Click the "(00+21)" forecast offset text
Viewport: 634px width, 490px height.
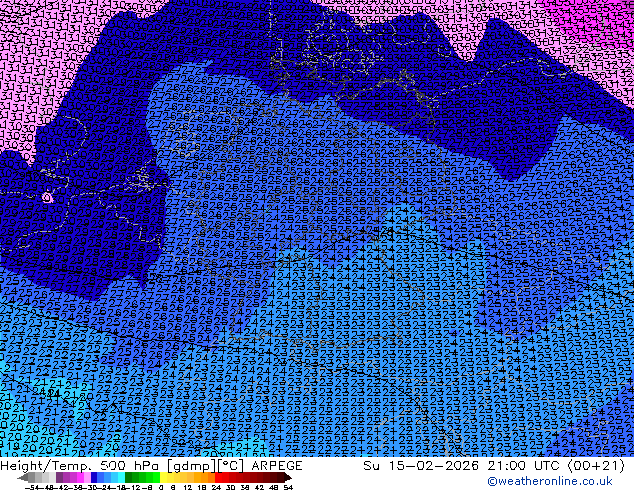tap(596, 466)
